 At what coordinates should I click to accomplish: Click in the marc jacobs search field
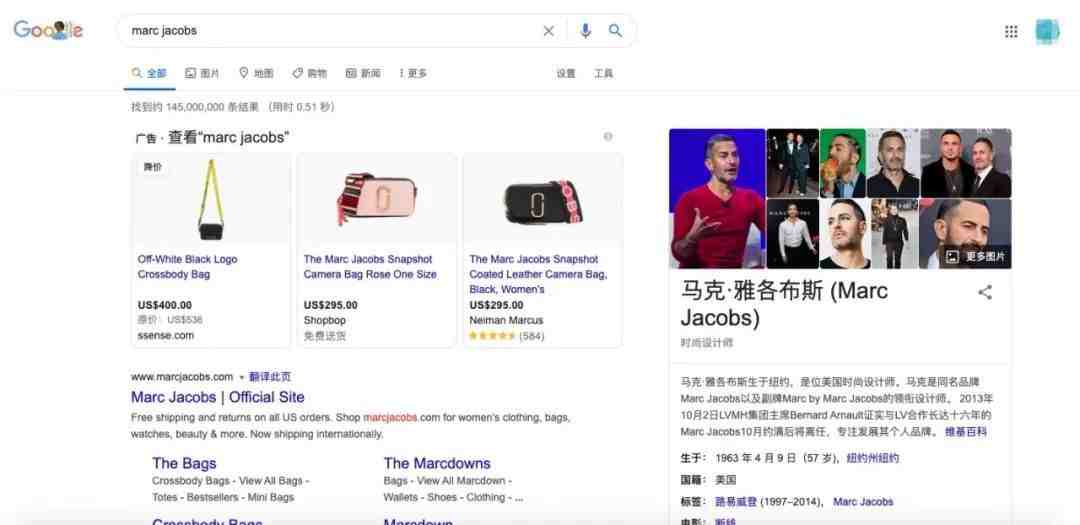(331, 31)
